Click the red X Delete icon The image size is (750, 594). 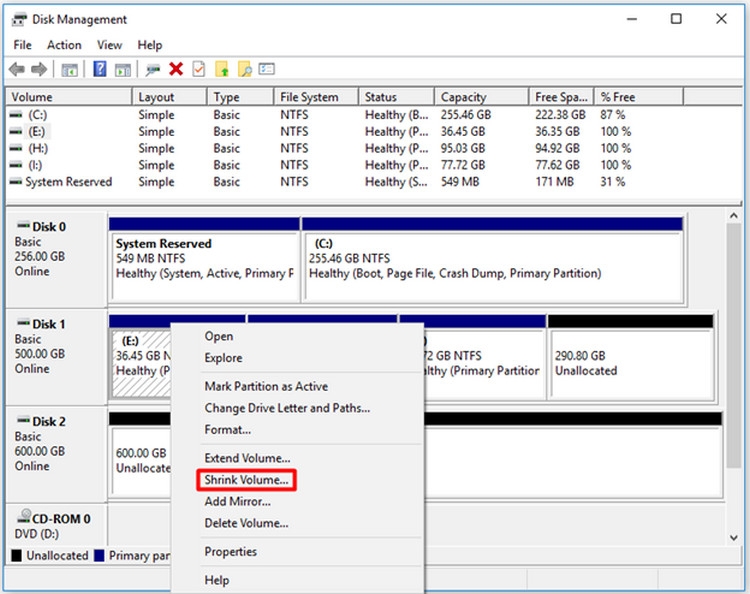pos(176,69)
